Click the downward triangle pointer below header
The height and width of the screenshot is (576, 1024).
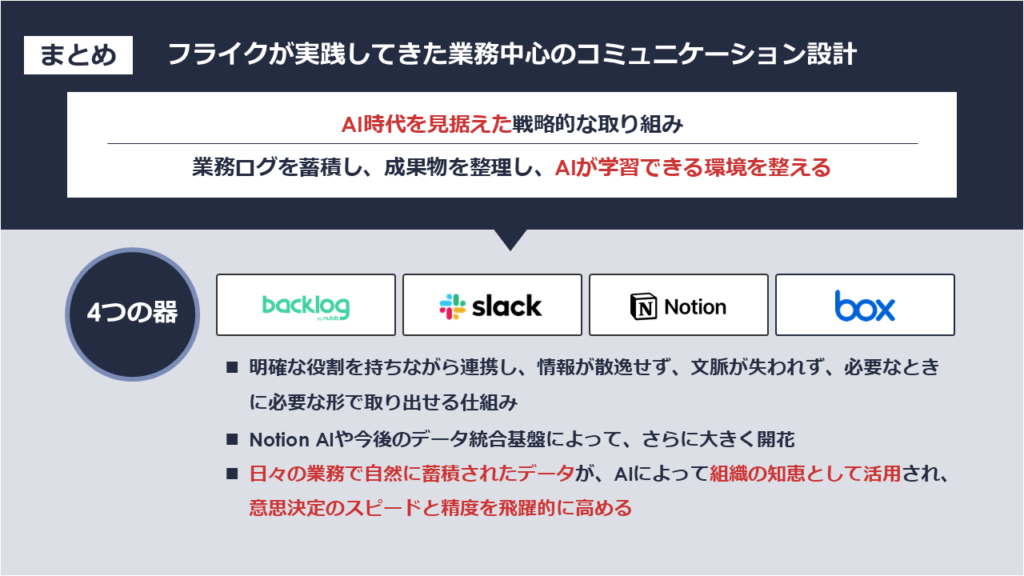(x=510, y=239)
